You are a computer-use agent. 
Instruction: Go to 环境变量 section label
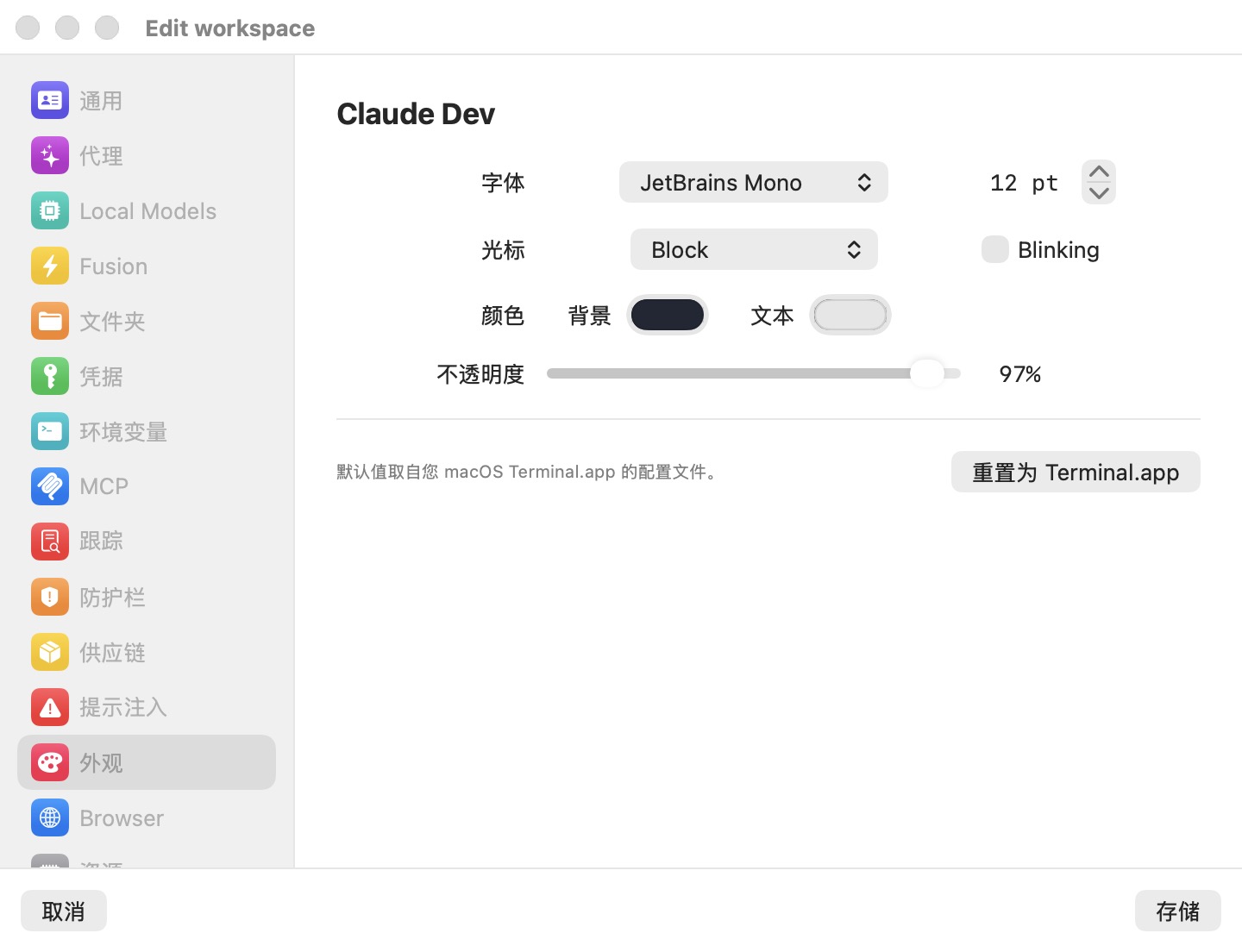pos(123,432)
